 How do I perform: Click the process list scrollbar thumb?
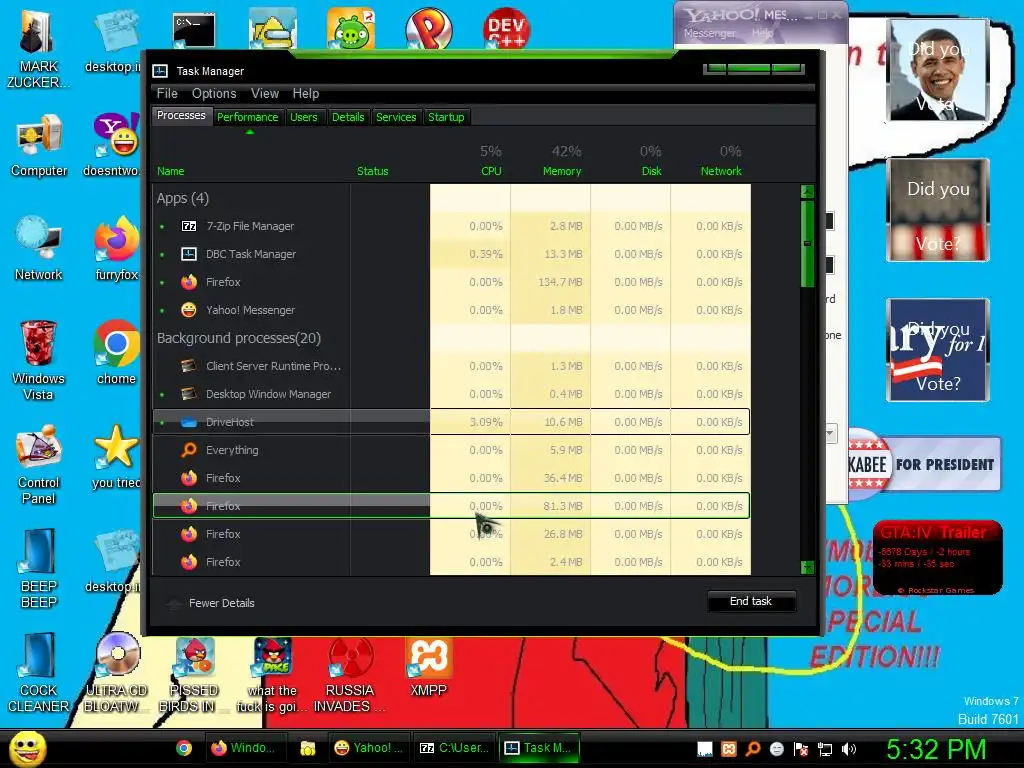tap(807, 244)
